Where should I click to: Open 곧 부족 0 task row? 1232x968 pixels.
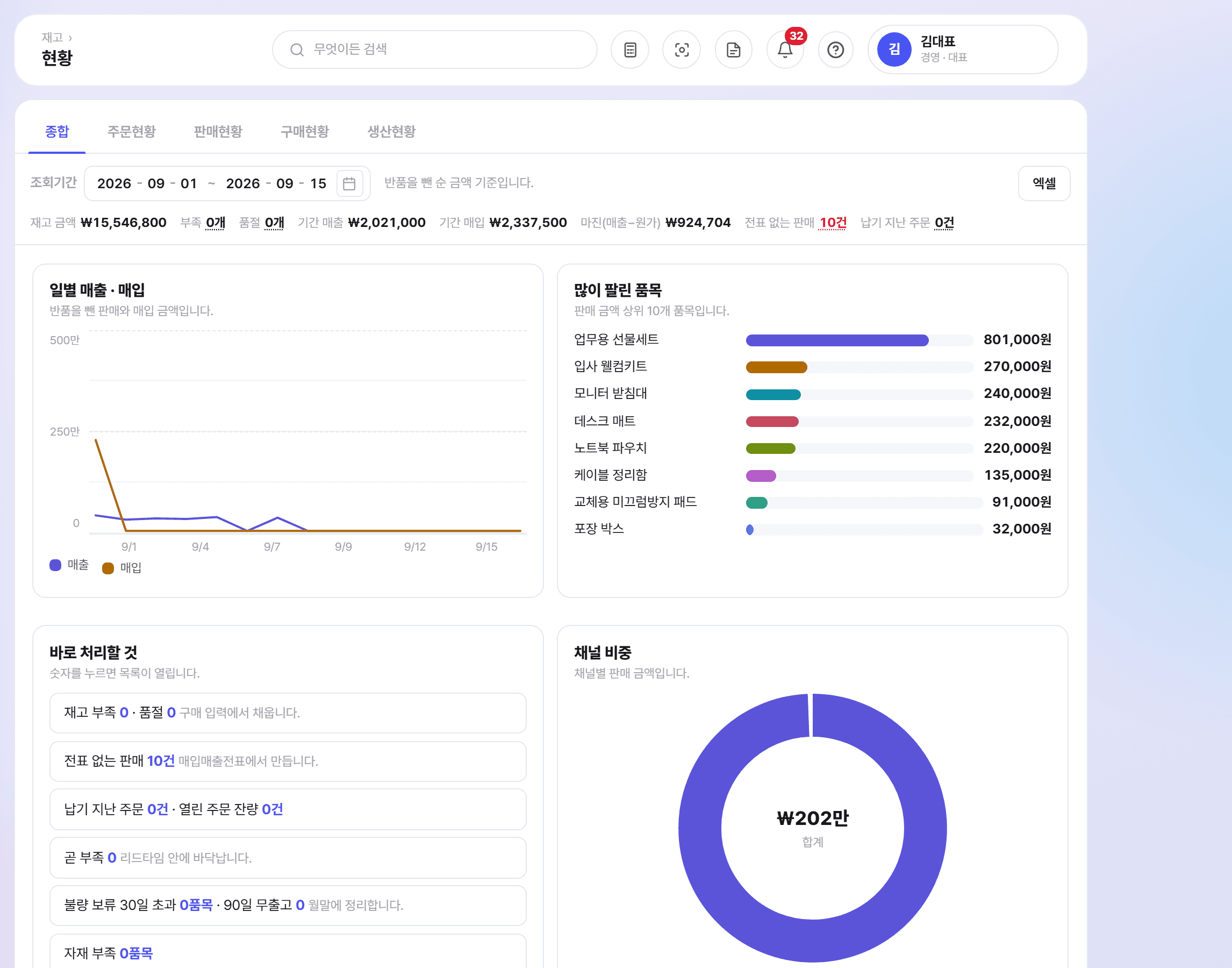pyautogui.click(x=288, y=857)
